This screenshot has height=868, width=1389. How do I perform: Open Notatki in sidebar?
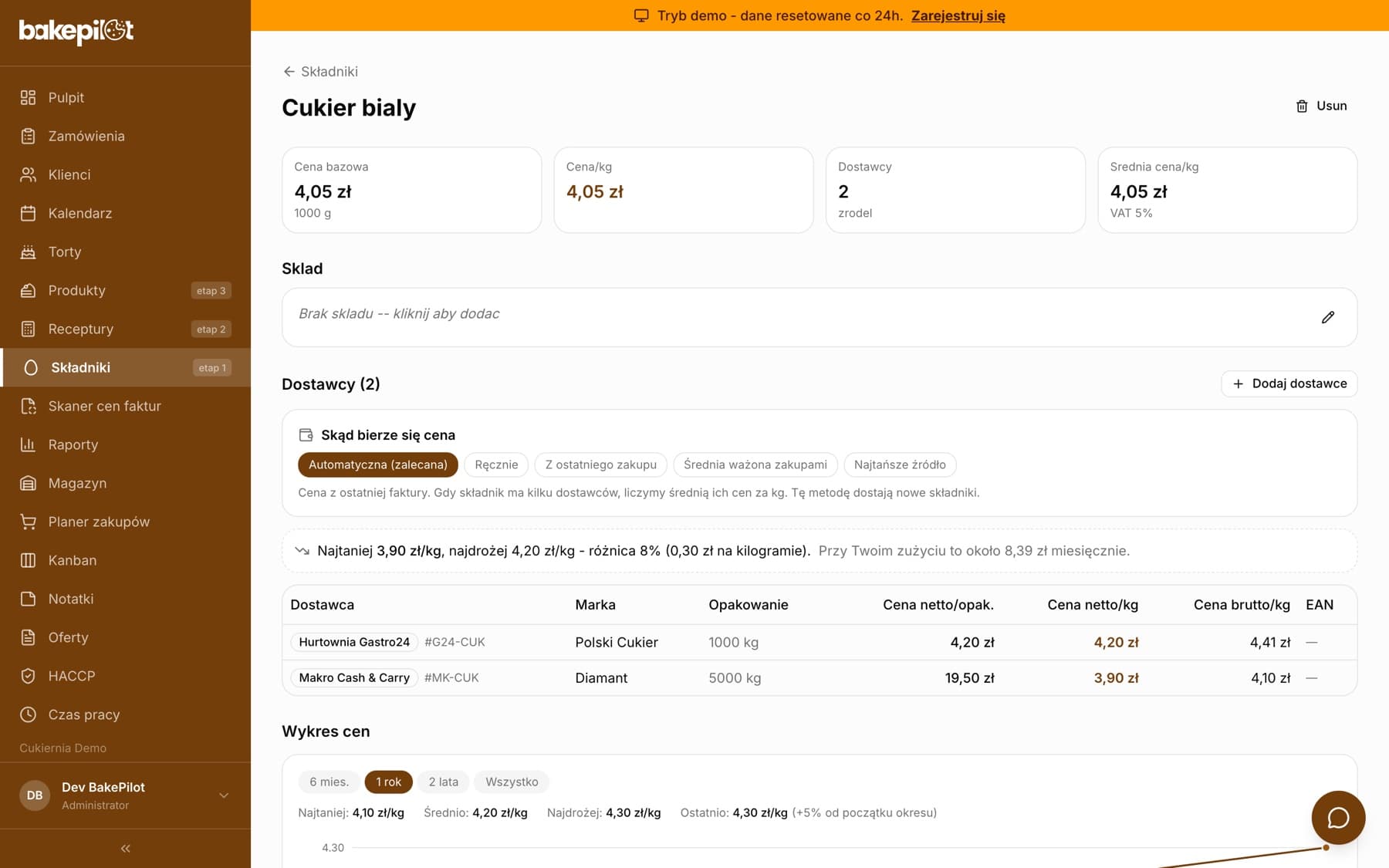[125, 599]
